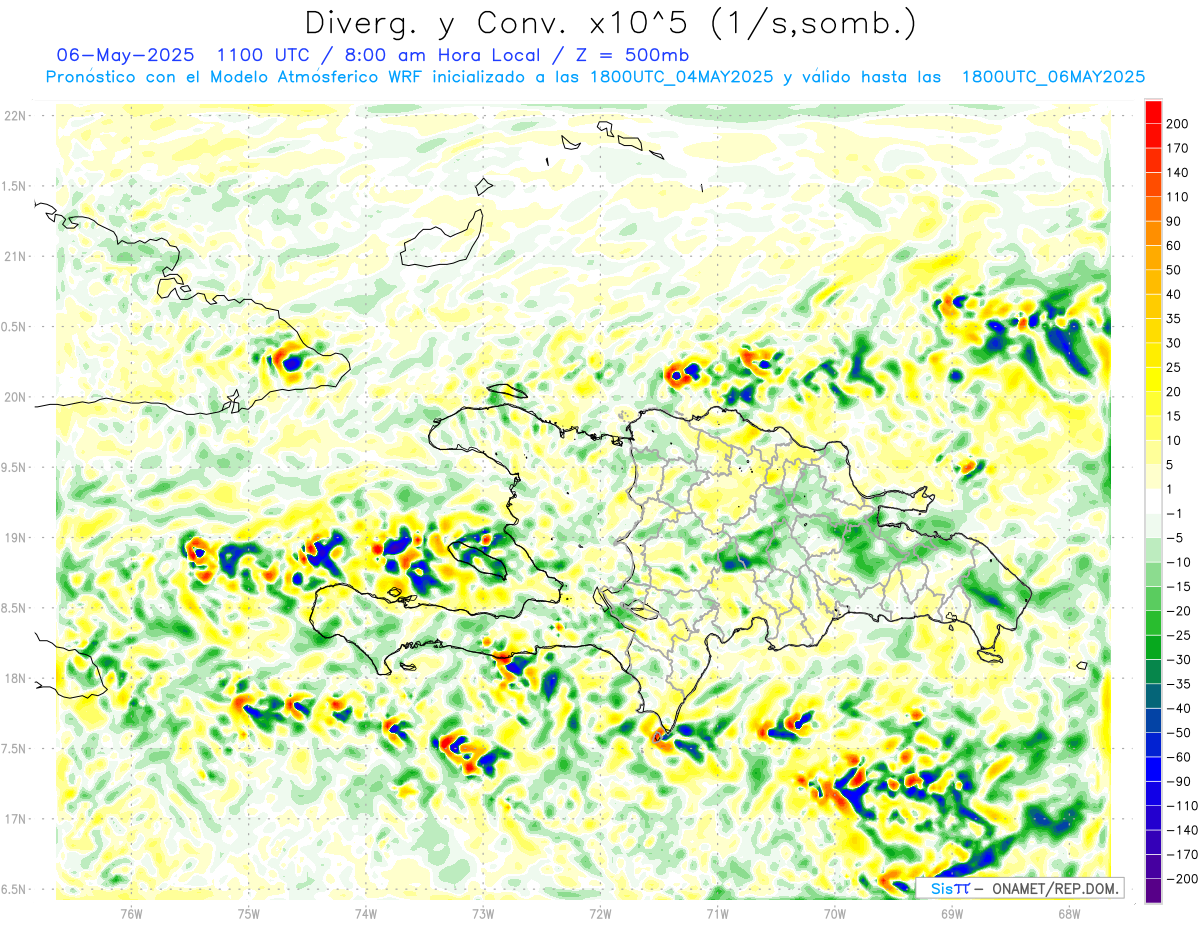Click the '8.5N' latitude label
This screenshot has height=927, width=1200.
point(14,608)
